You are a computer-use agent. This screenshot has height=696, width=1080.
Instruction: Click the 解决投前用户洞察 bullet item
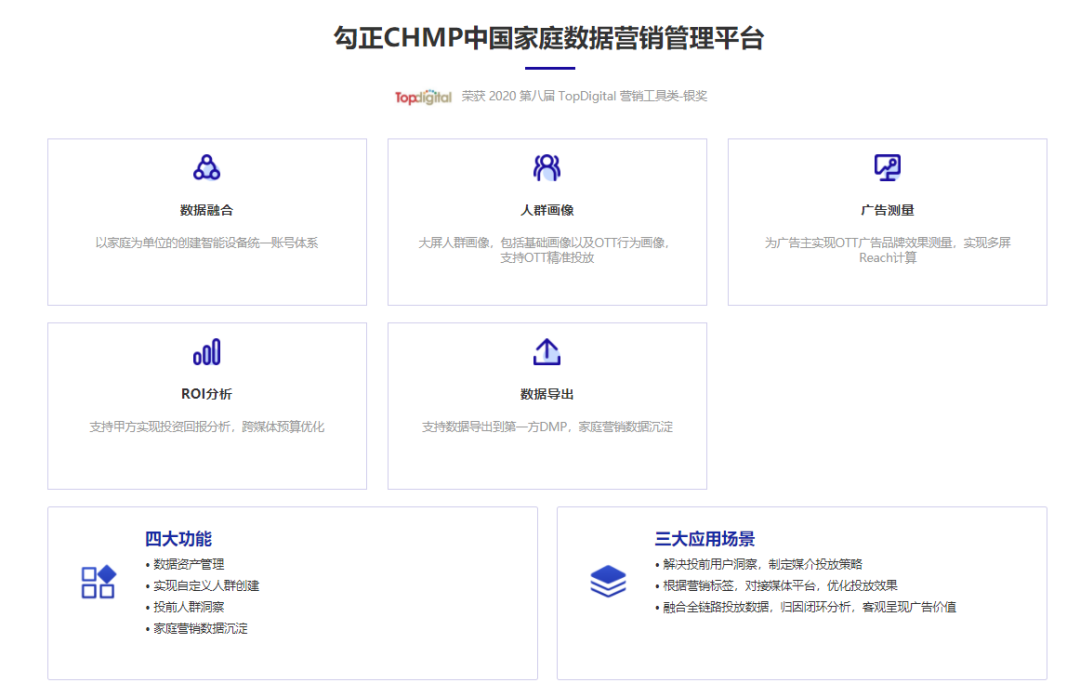(x=758, y=564)
